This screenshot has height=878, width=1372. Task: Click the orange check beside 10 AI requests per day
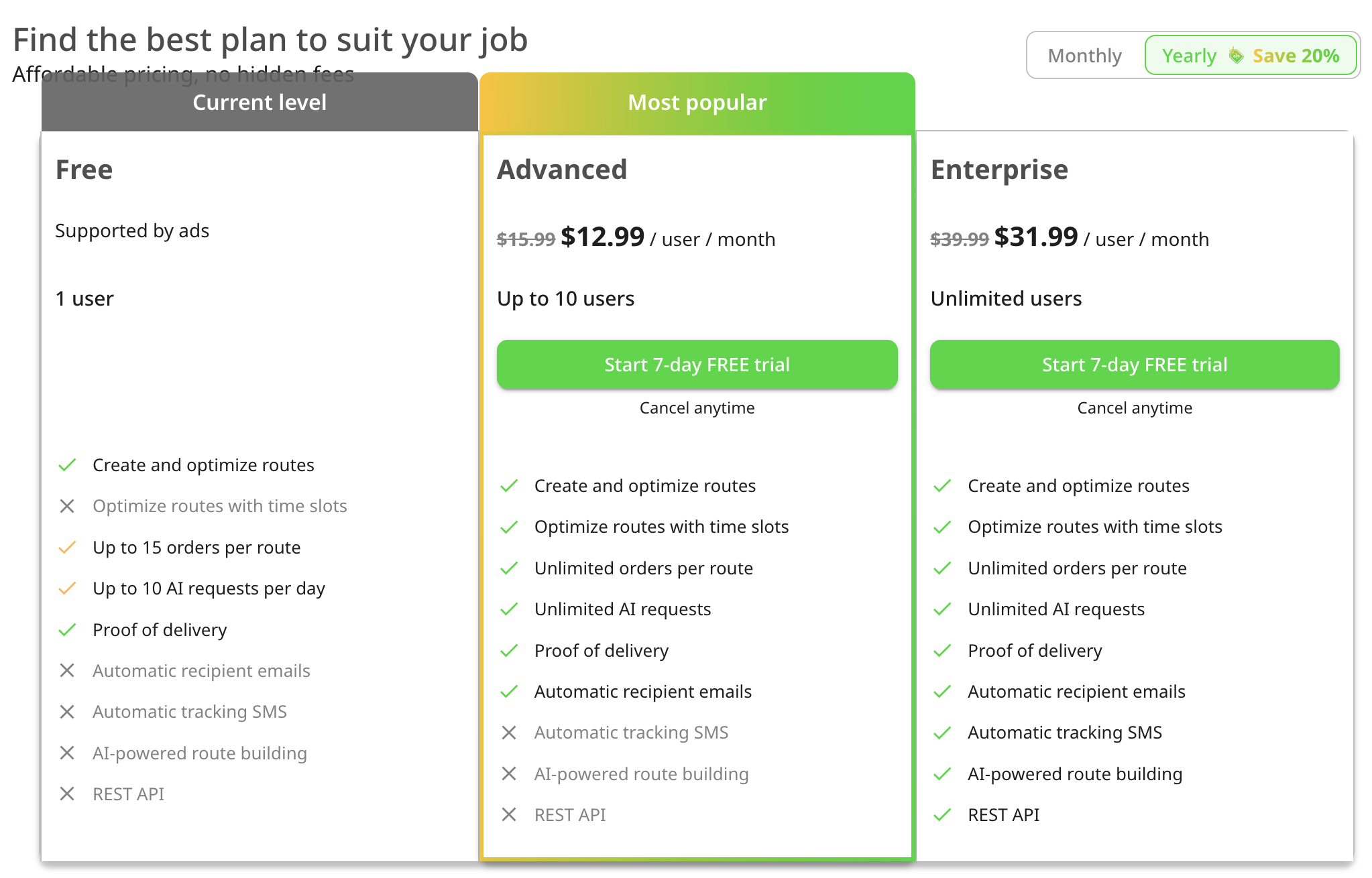(67, 588)
